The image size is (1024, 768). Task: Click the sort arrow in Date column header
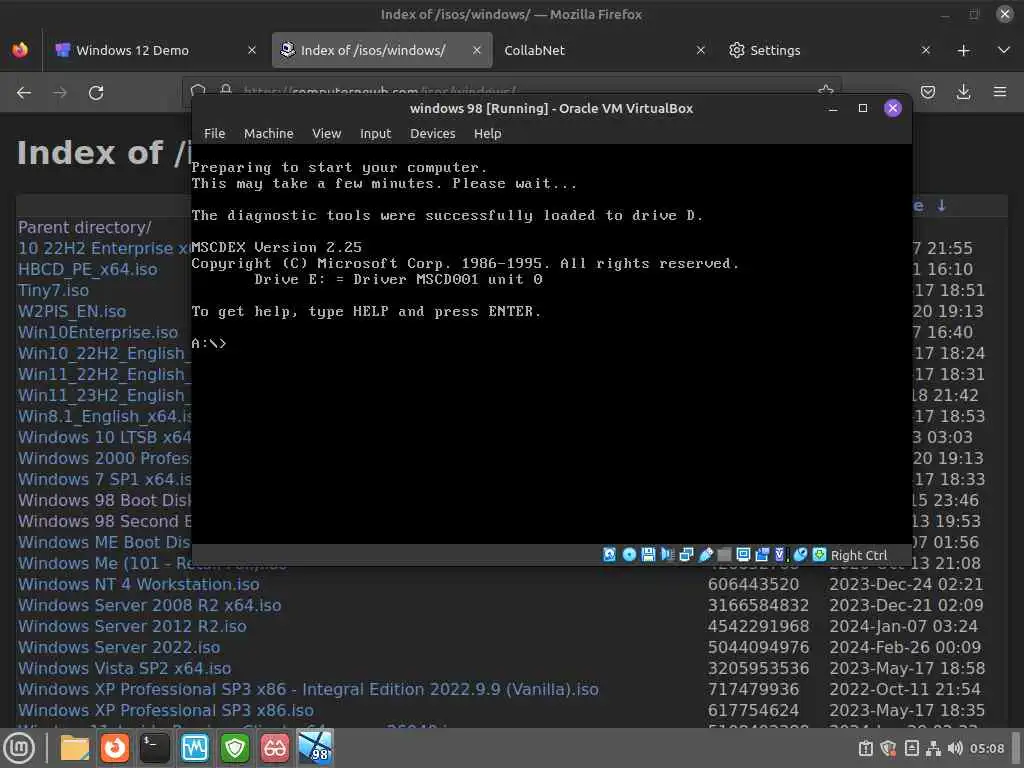[x=941, y=206]
